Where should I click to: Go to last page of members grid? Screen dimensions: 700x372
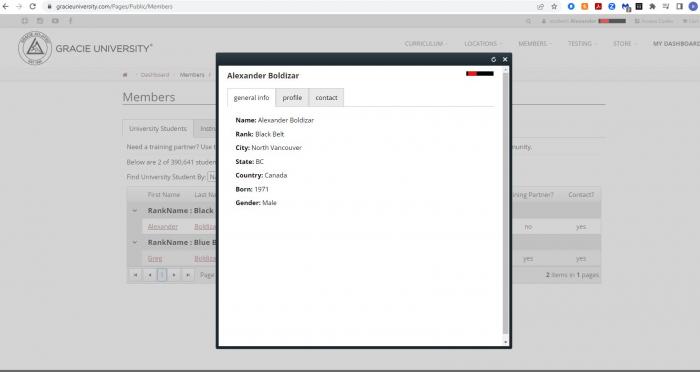188,275
